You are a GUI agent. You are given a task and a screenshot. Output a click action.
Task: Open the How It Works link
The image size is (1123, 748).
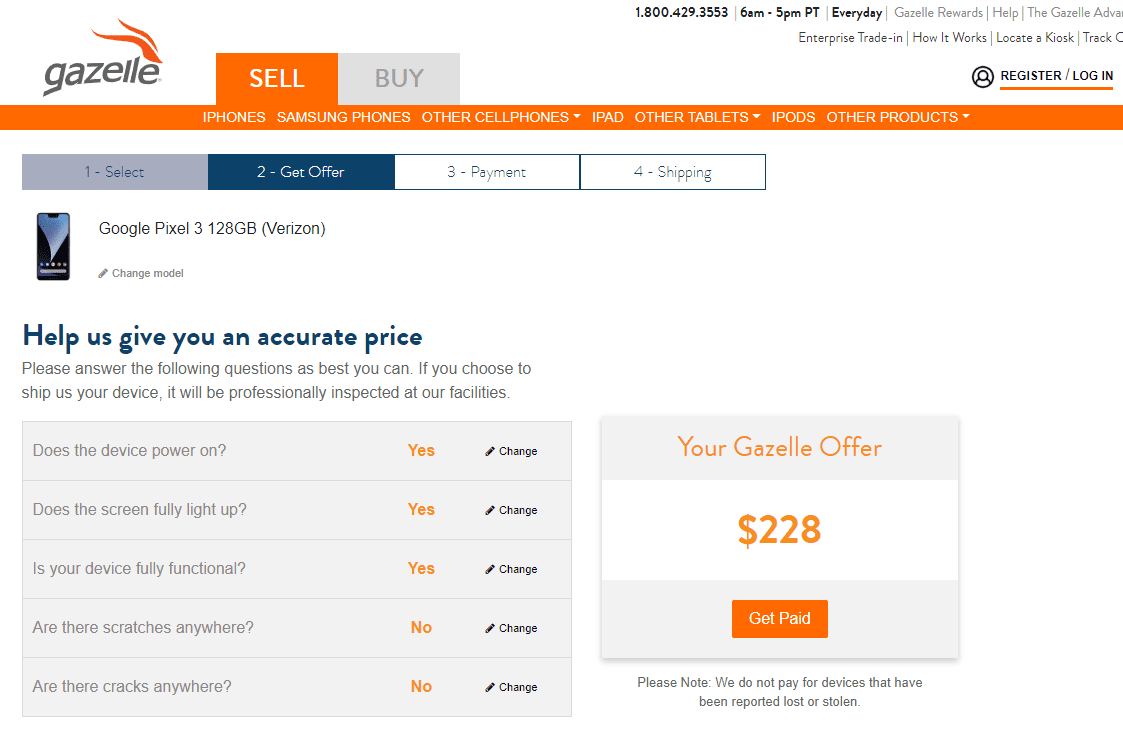point(949,38)
